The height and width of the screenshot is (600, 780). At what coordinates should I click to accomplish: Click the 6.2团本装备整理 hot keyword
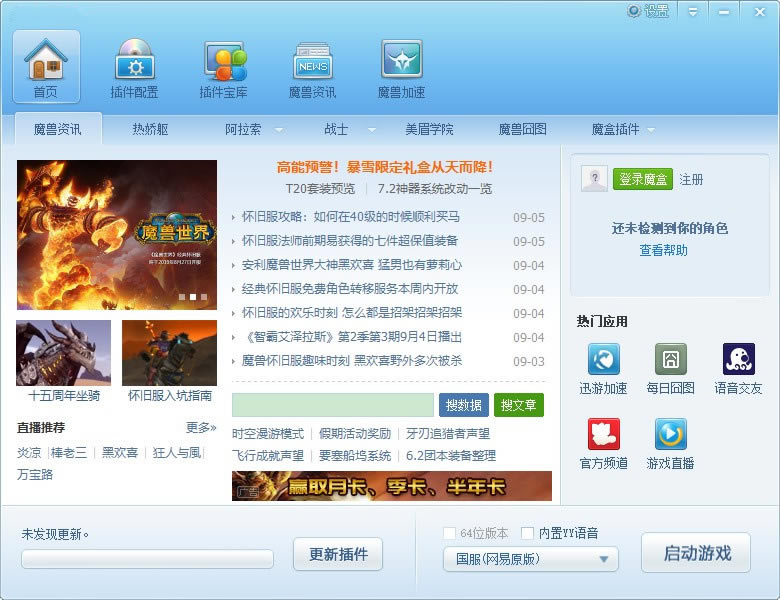[451, 456]
